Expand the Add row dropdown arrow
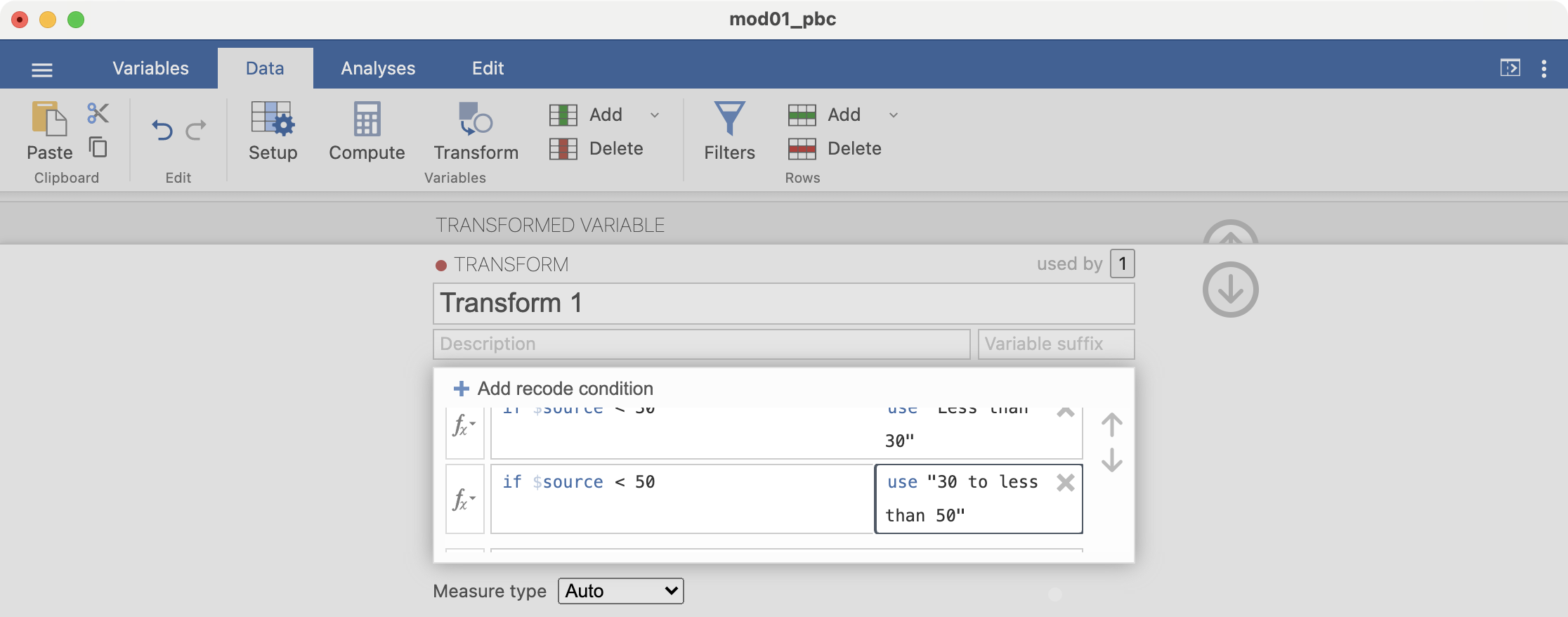This screenshot has height=617, width=1568. coord(894,115)
